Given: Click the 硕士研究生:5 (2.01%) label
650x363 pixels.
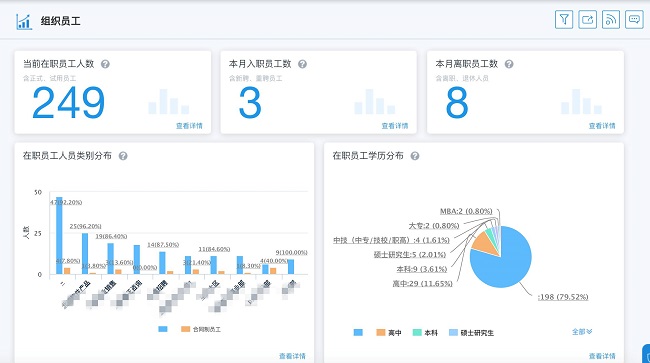Looking at the screenshot, I should (x=410, y=254).
